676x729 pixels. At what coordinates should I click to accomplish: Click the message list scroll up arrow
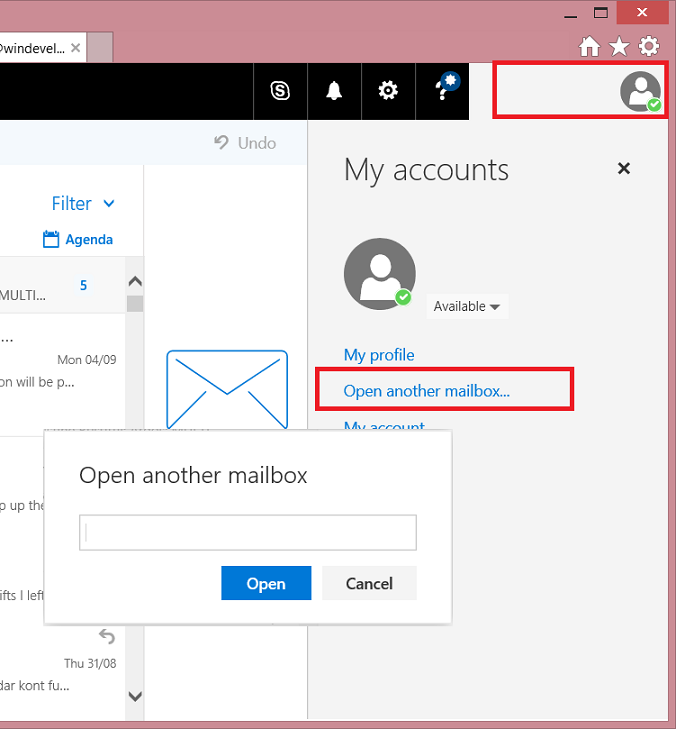click(135, 281)
